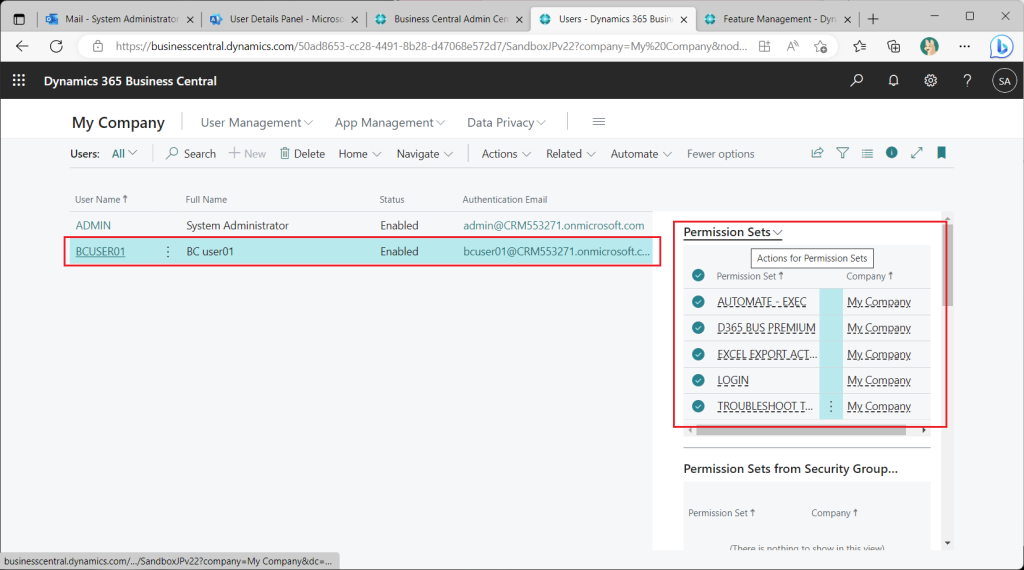
Task: Open the Bing Copilot sidebar icon
Action: [x=1000, y=46]
